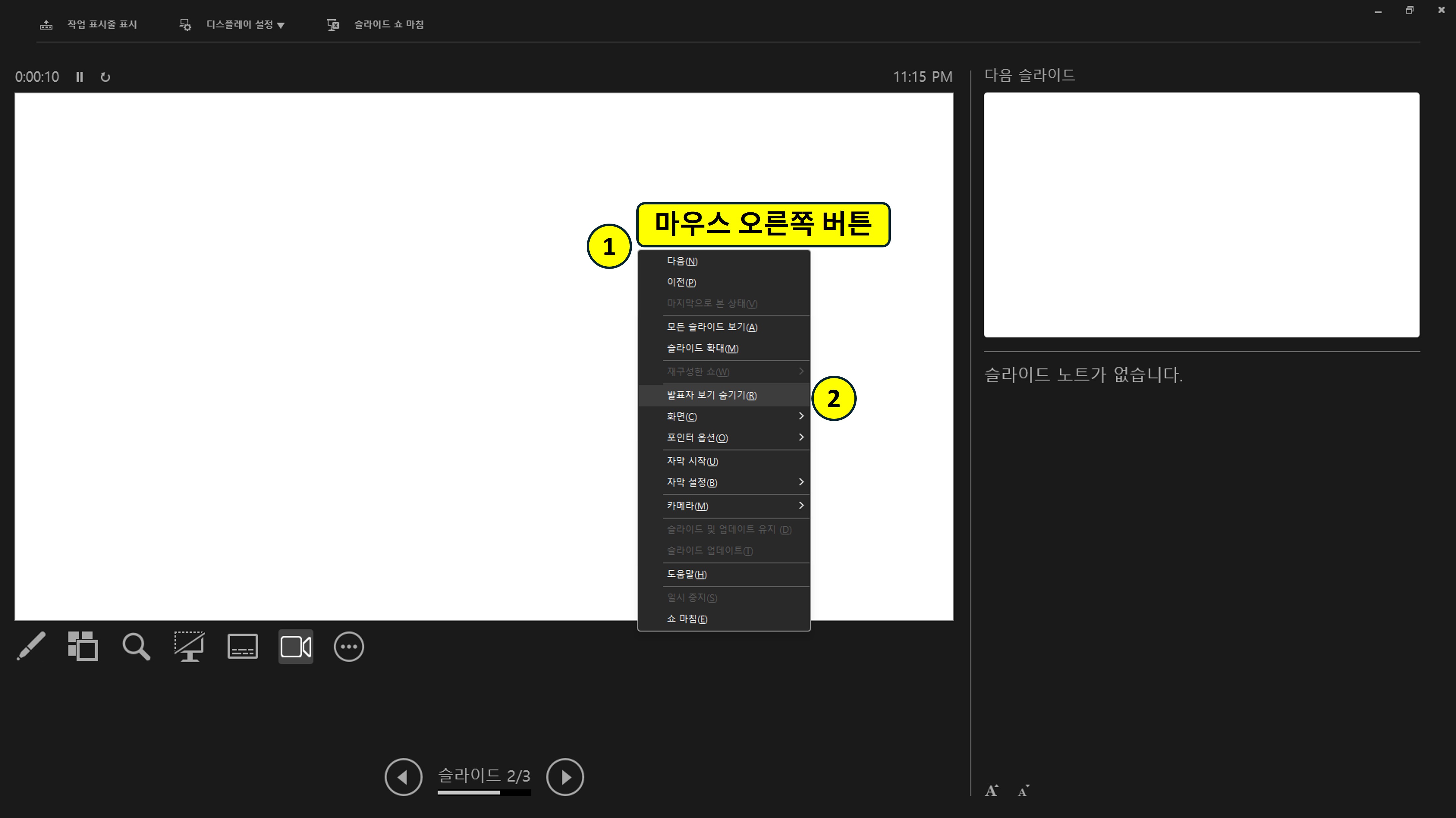Choose 모든 슬라이드 보기(A) in context menu

tap(711, 326)
